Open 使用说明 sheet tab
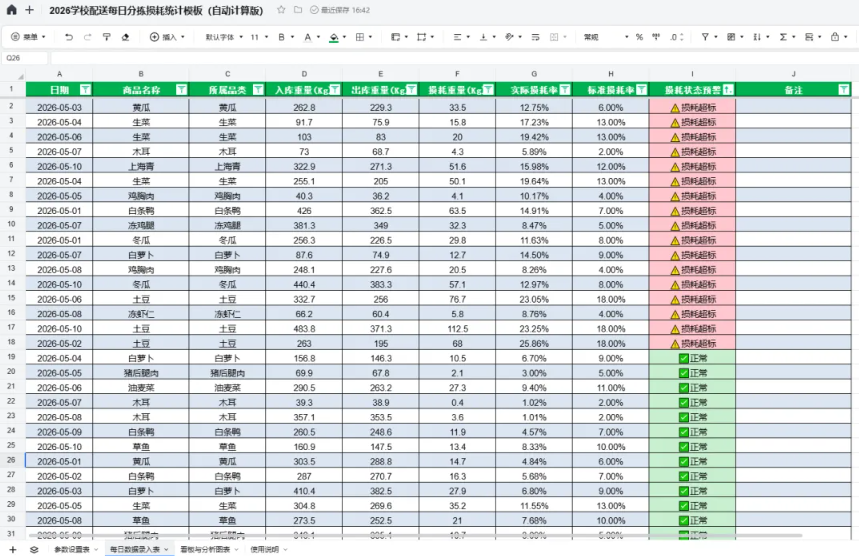The height and width of the screenshot is (556, 859). pos(265,549)
